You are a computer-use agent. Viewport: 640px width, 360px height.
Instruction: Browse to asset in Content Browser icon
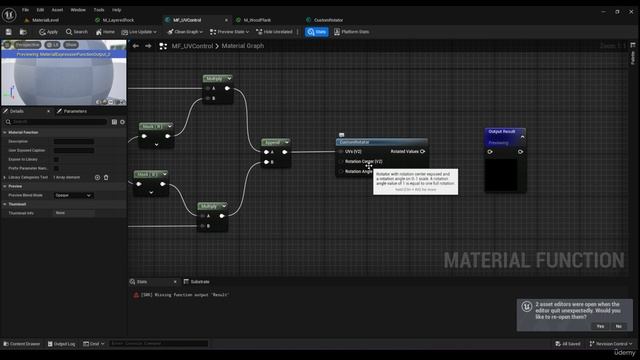[x=23, y=32]
